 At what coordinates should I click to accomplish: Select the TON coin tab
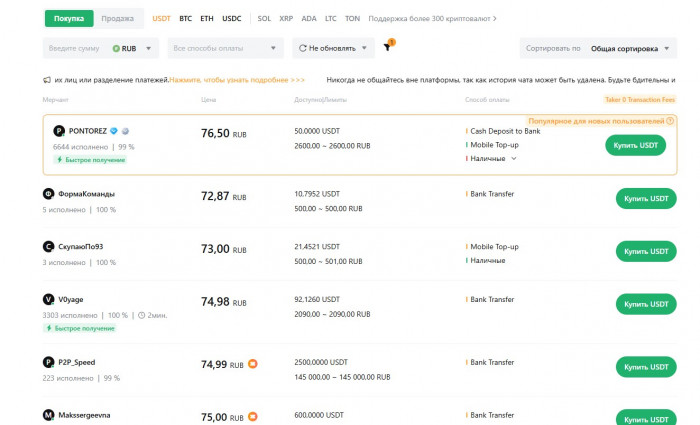pyautogui.click(x=352, y=18)
